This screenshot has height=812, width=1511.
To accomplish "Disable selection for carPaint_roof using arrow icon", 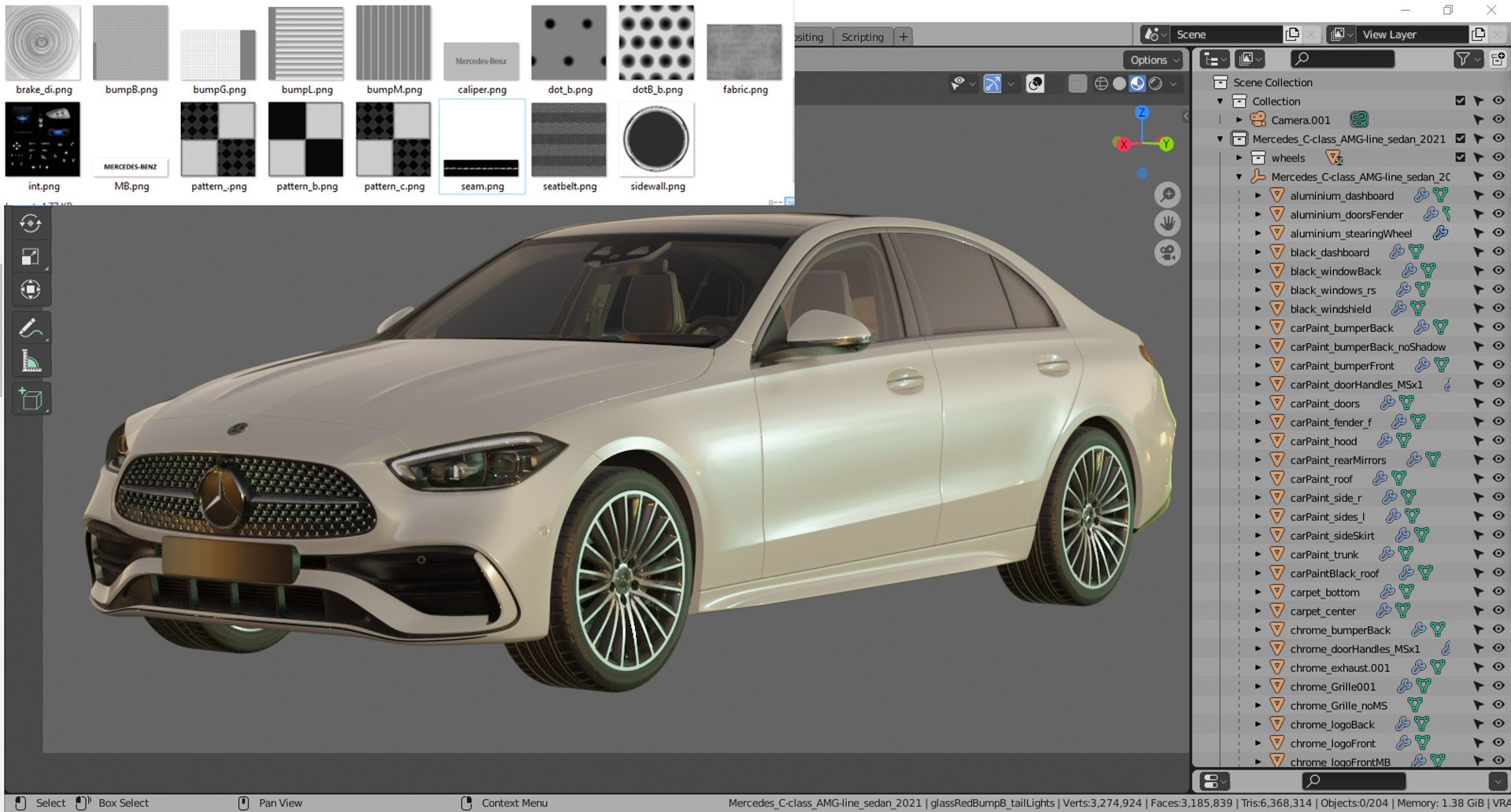I will [1479, 478].
